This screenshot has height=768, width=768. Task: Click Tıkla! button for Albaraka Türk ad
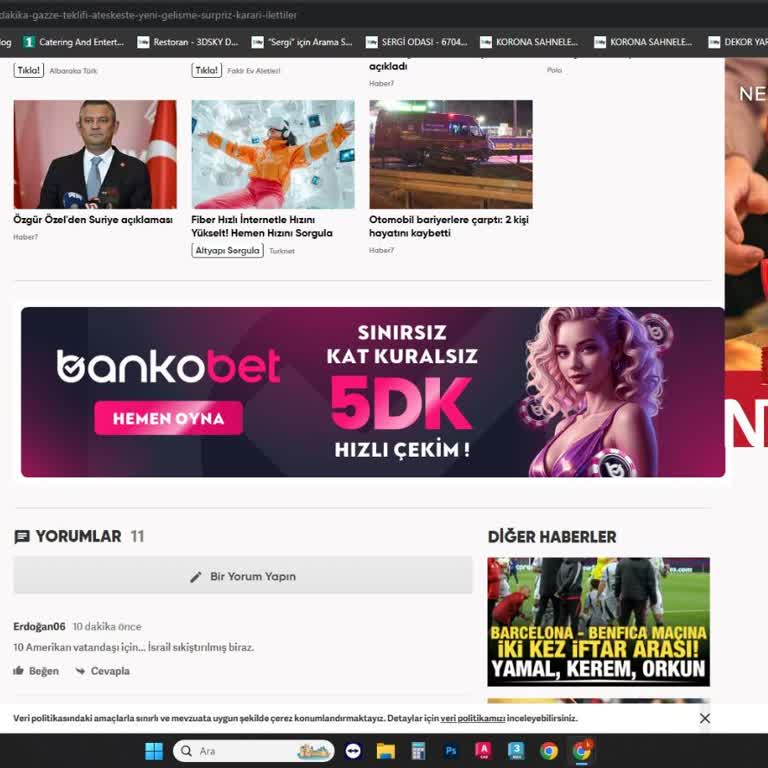click(28, 71)
